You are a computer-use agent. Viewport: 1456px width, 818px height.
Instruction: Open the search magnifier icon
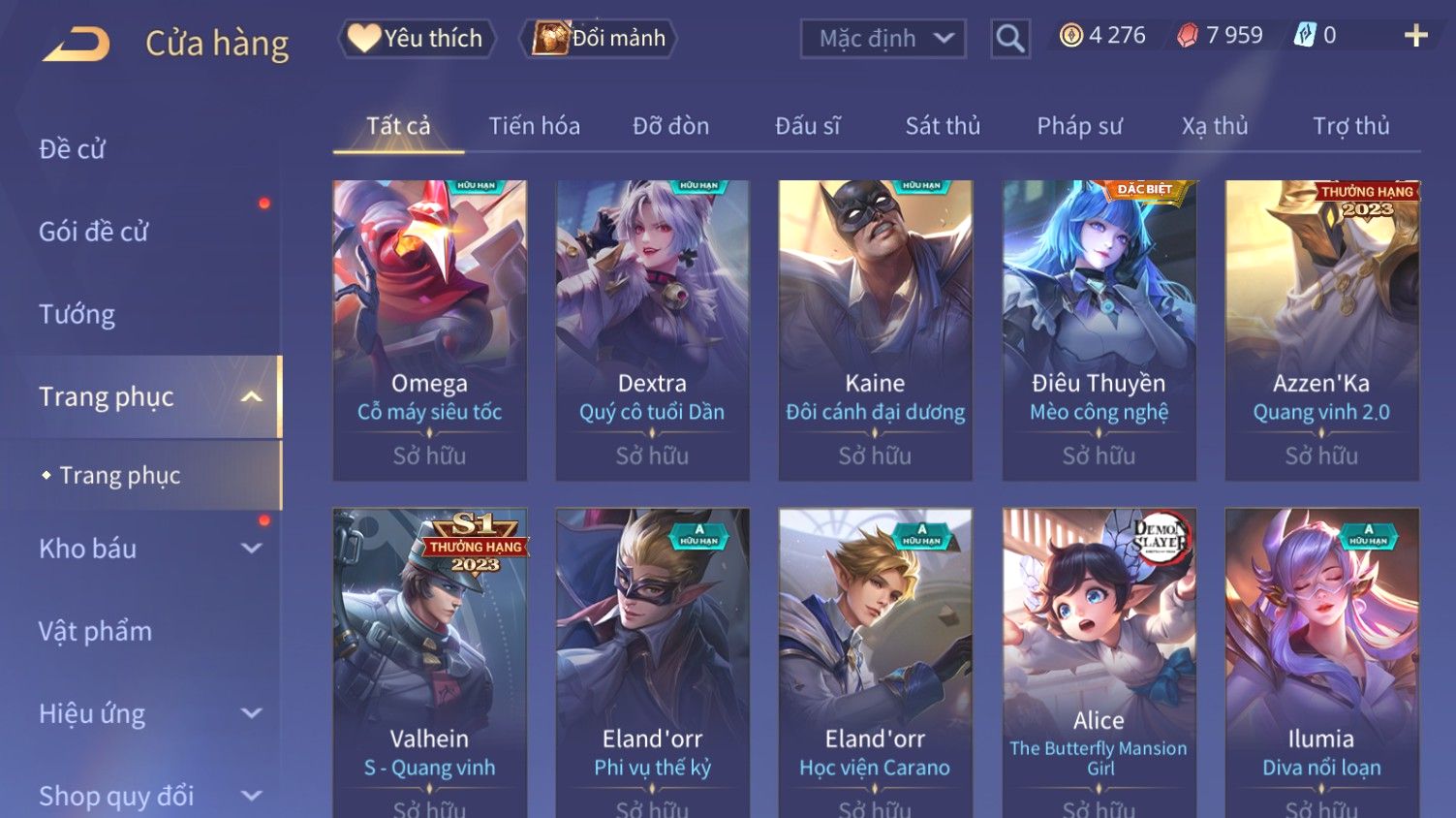1010,39
